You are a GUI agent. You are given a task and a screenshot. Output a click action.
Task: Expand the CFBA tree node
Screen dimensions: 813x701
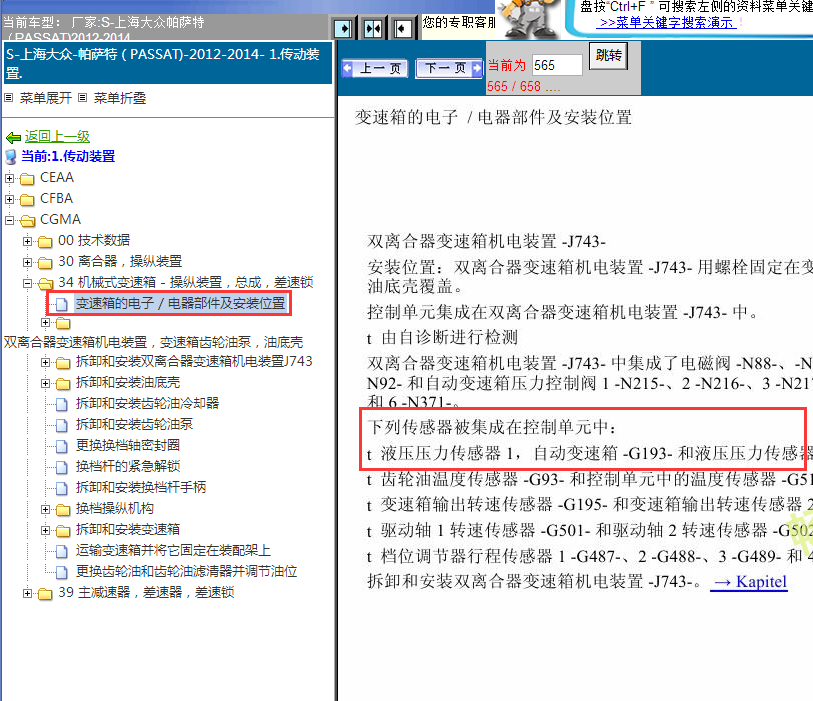tap(9, 199)
